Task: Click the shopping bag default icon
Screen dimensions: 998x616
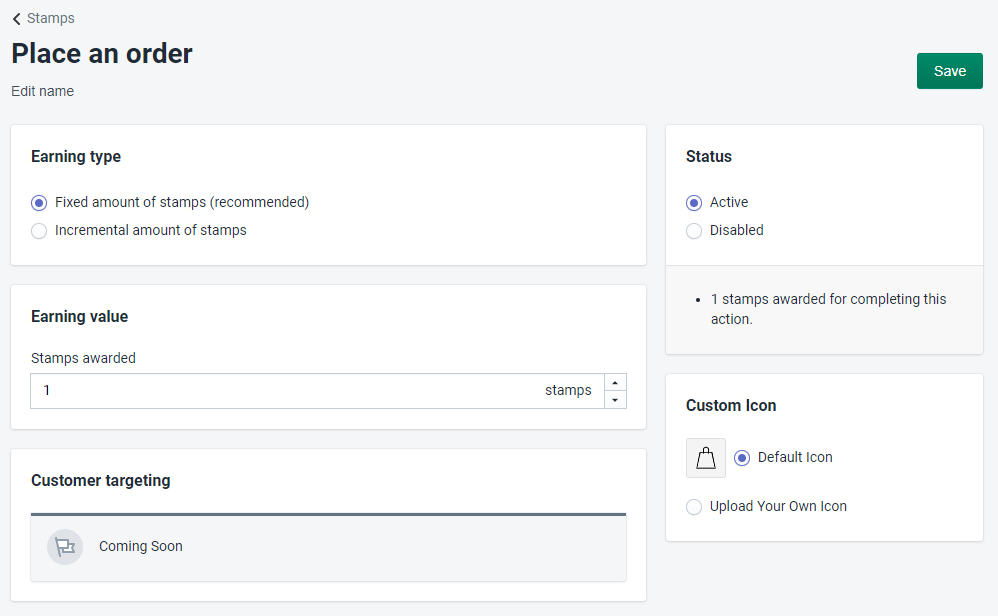Action: 706,458
